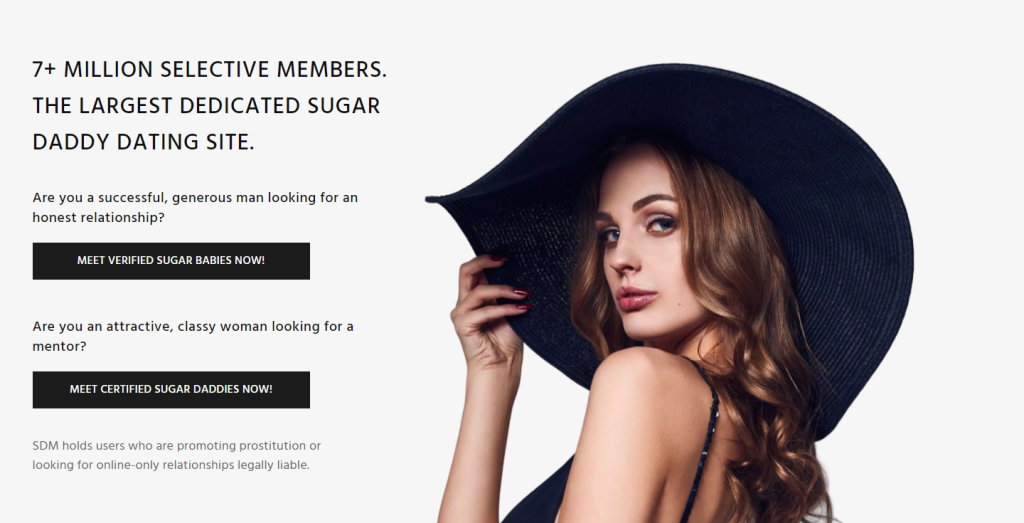Click the 'honest relationship?' text line
Image resolution: width=1024 pixels, height=523 pixels.
99,217
